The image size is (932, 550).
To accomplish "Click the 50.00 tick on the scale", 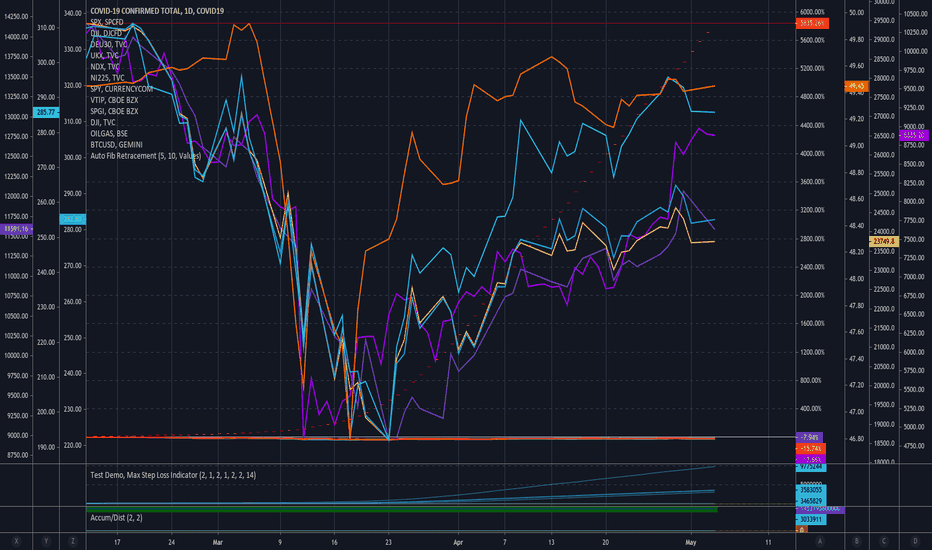I will coord(857,12).
